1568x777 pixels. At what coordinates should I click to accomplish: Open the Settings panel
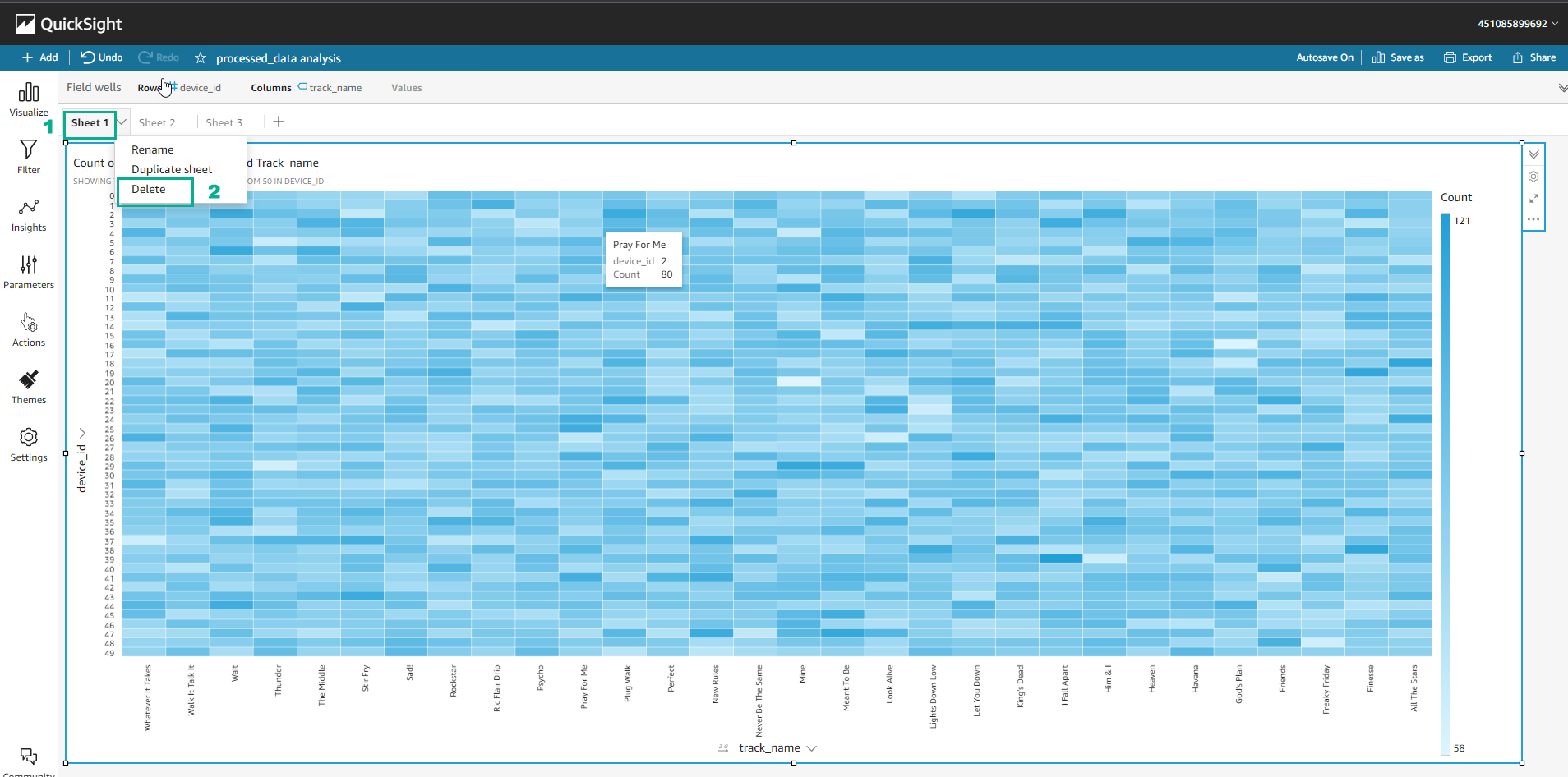point(29,444)
